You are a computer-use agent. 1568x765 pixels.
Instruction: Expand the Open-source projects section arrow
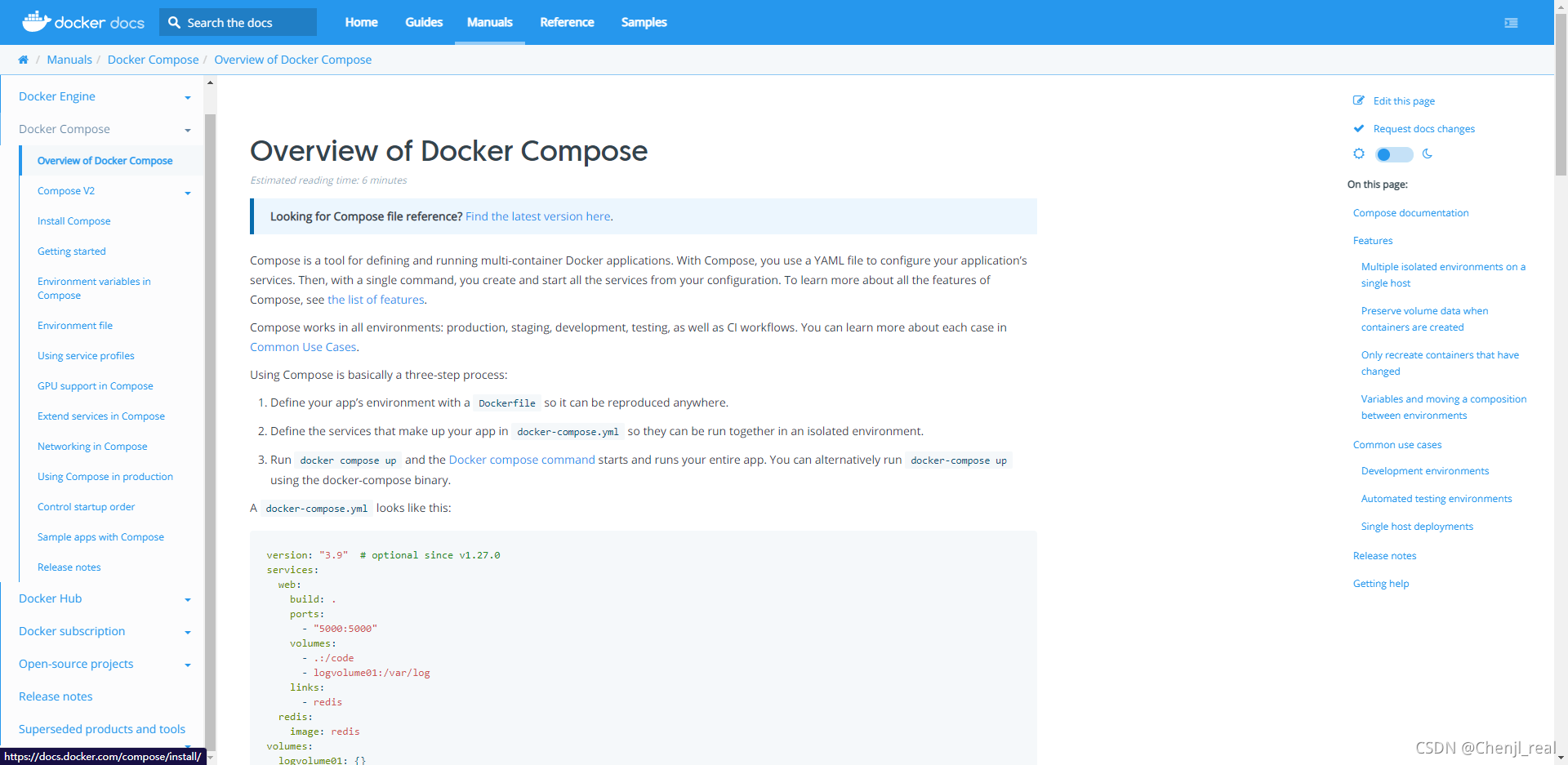(188, 665)
